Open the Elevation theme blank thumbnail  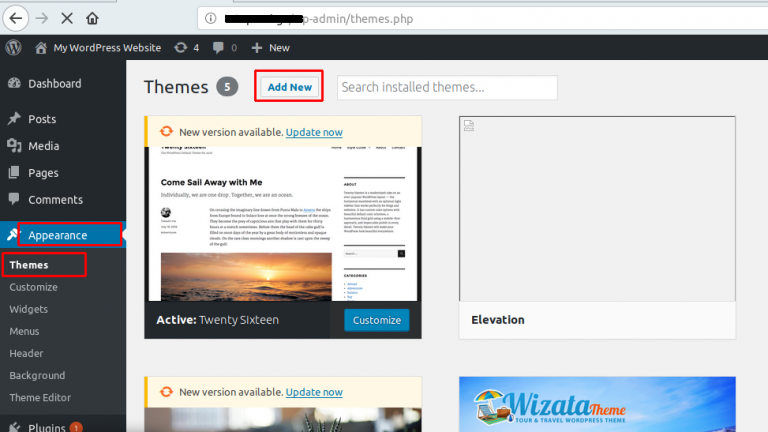tap(597, 209)
